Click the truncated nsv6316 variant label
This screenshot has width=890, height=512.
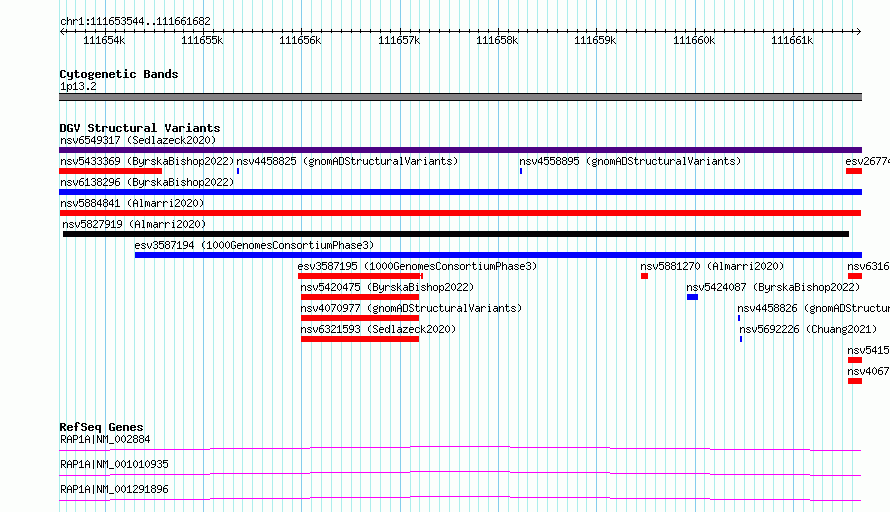coord(868,266)
